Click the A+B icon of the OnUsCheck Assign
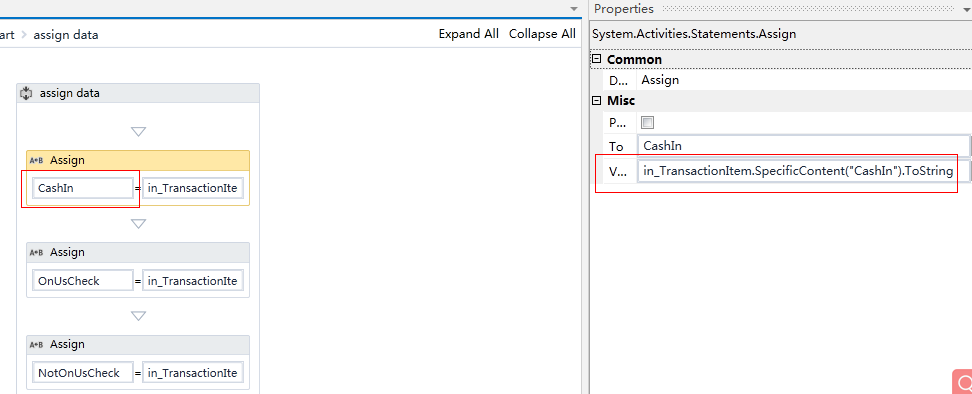The width and height of the screenshot is (972, 394). pos(37,253)
